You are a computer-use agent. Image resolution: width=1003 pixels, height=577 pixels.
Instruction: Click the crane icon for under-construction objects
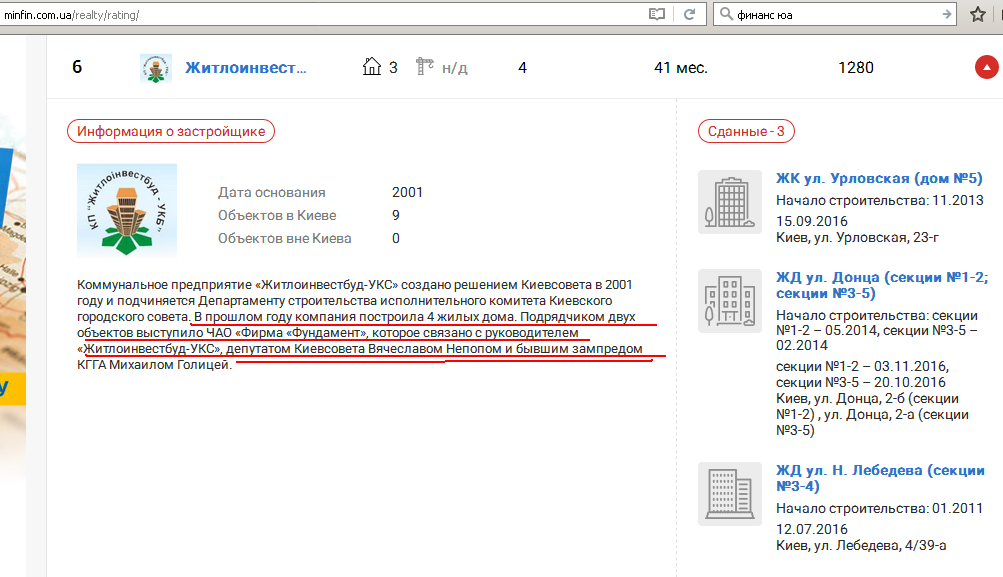point(424,67)
